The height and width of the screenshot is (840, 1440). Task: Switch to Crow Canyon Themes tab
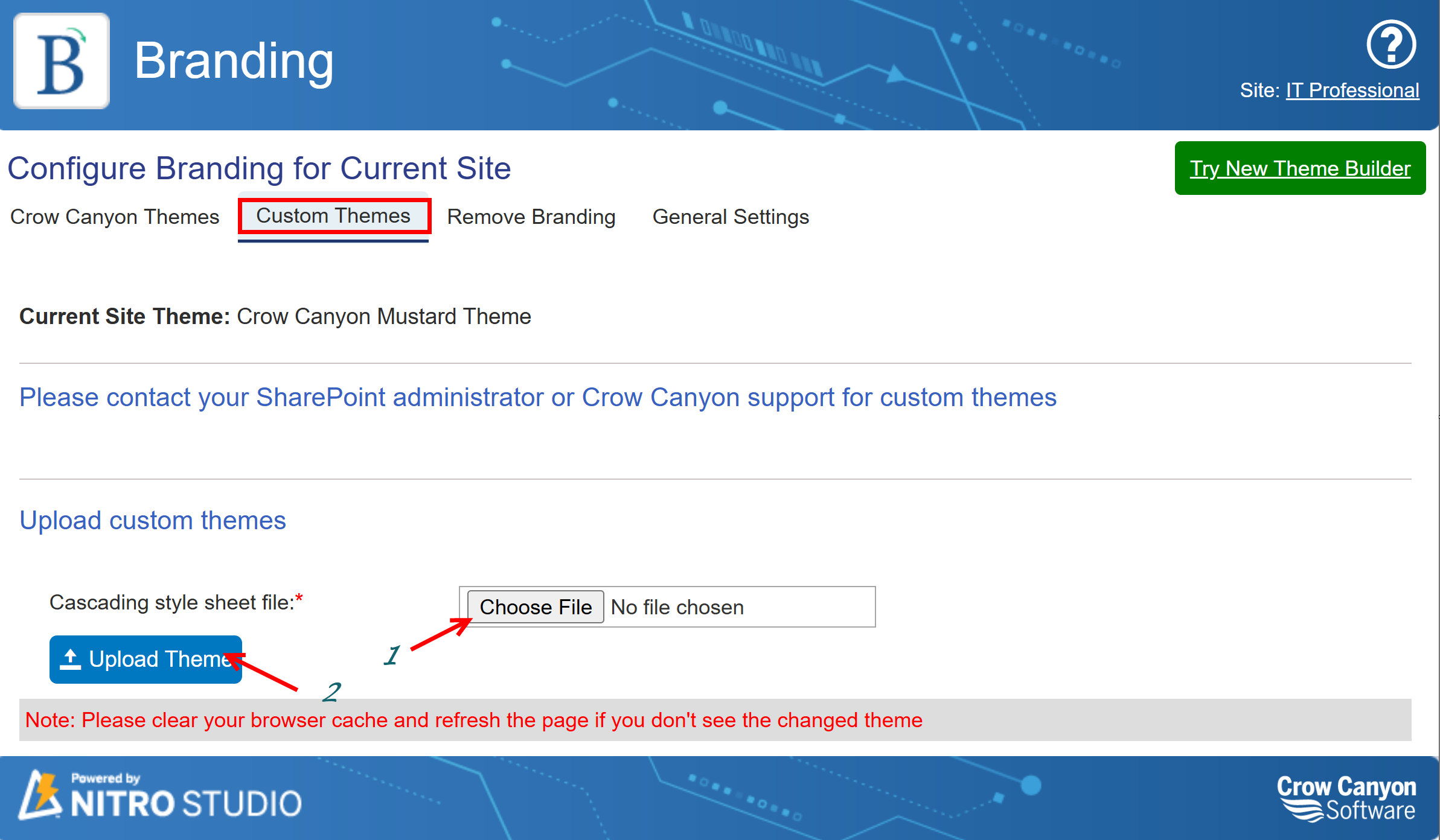[x=115, y=217]
